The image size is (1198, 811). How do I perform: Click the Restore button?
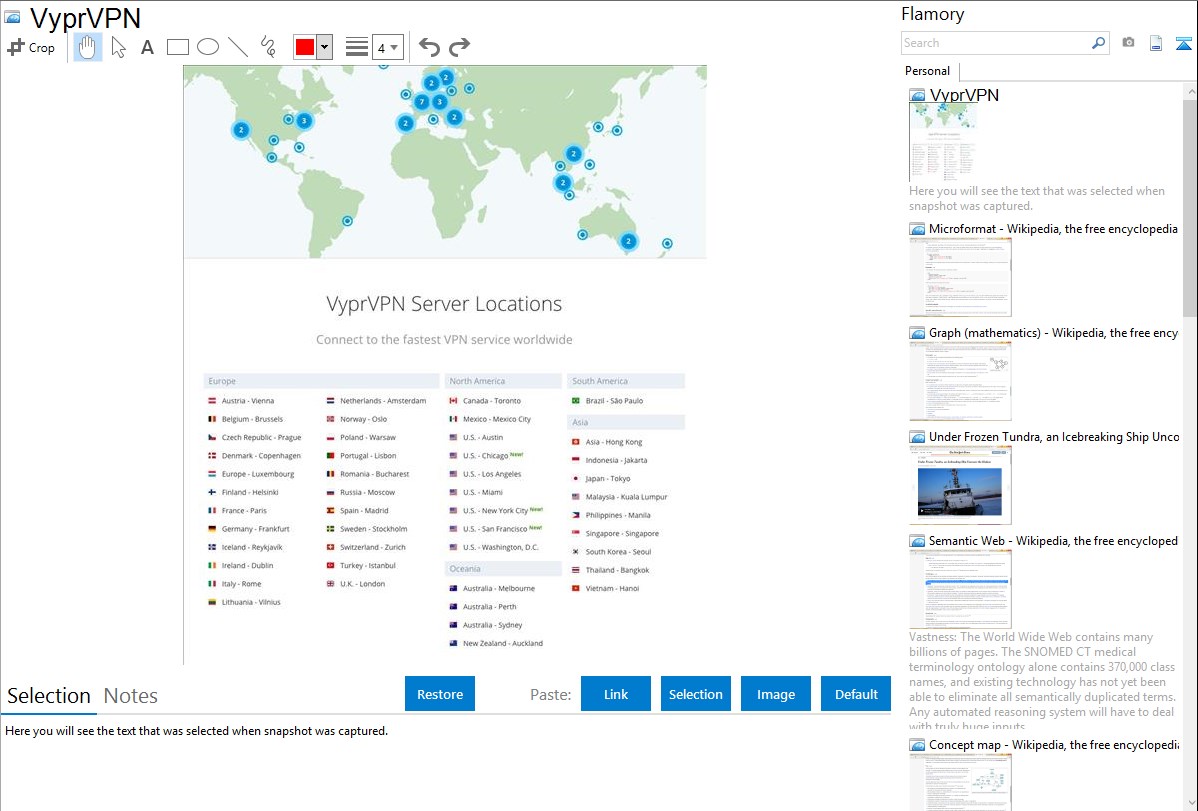coord(440,694)
